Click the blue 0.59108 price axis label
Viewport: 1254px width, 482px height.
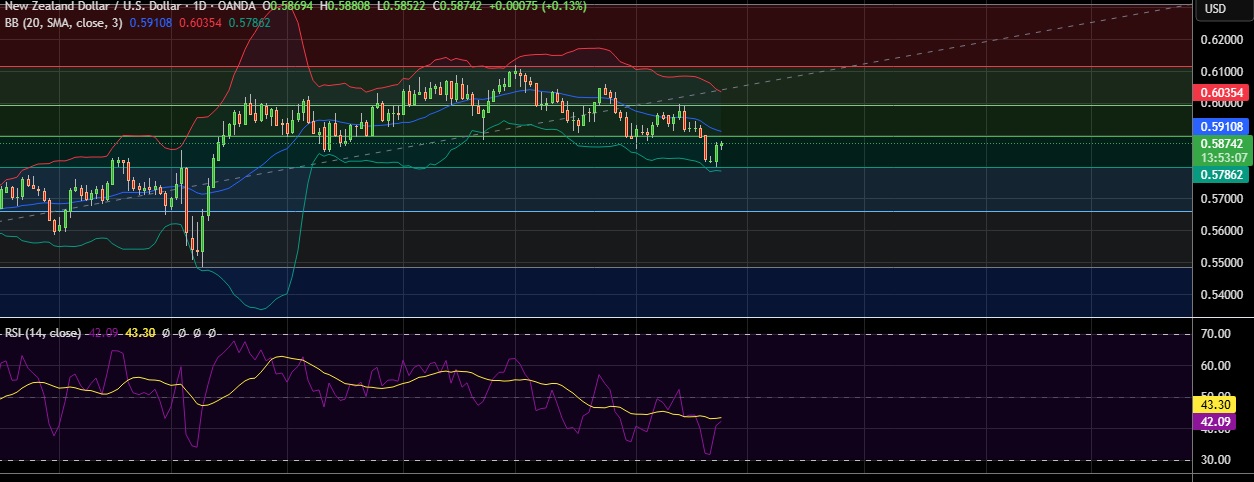pyautogui.click(x=1223, y=127)
